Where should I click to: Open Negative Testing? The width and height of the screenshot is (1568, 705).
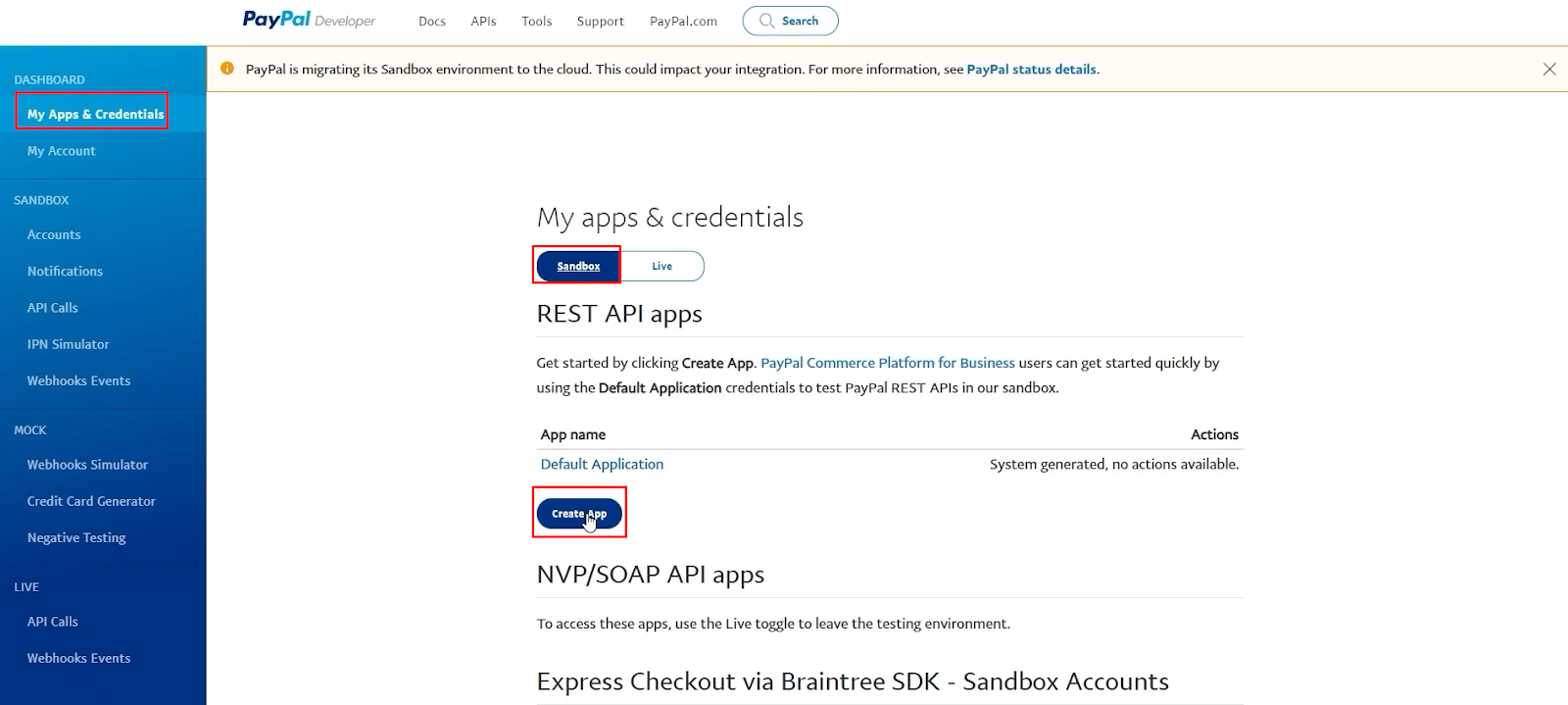click(x=76, y=537)
